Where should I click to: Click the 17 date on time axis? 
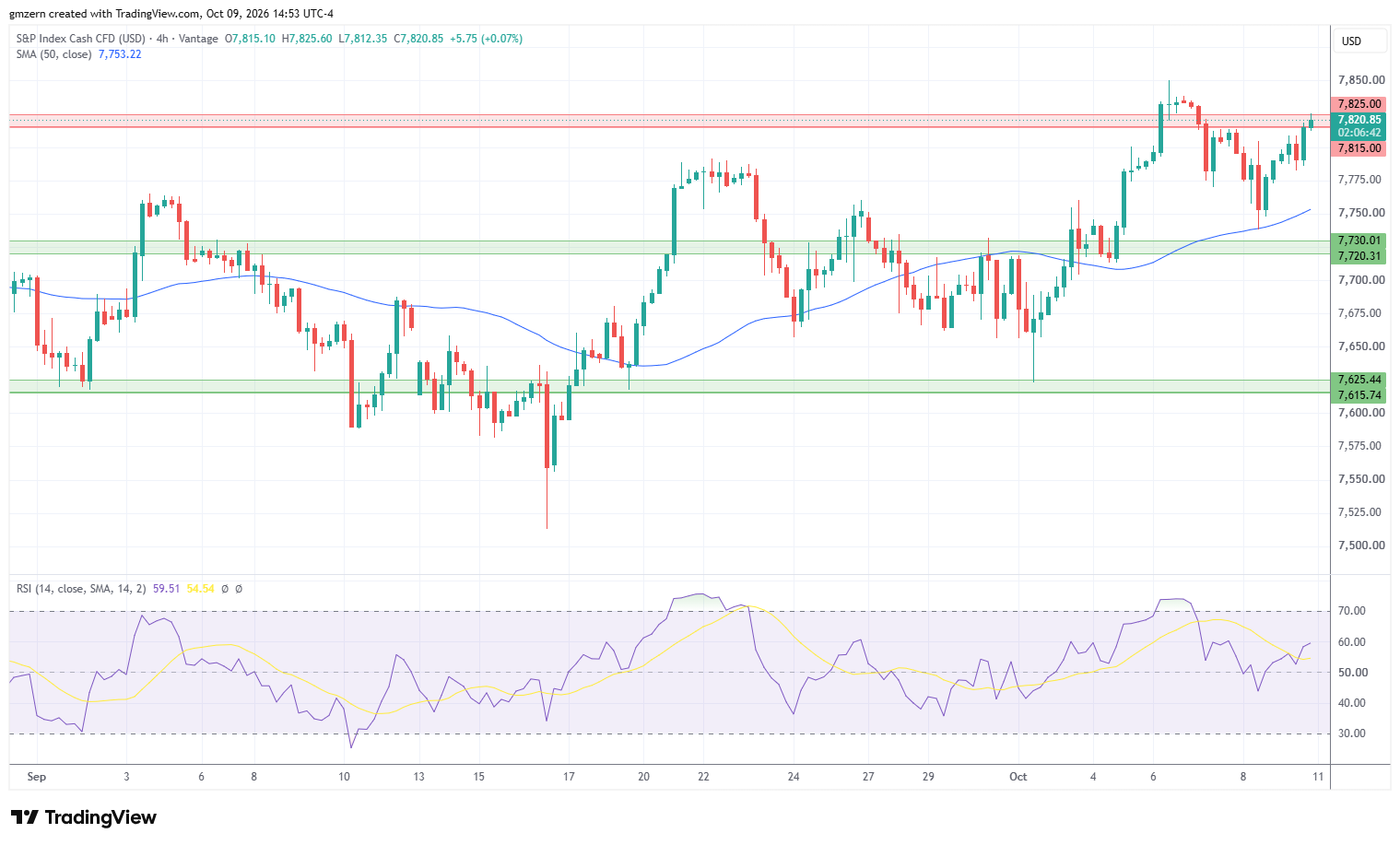[x=569, y=777]
